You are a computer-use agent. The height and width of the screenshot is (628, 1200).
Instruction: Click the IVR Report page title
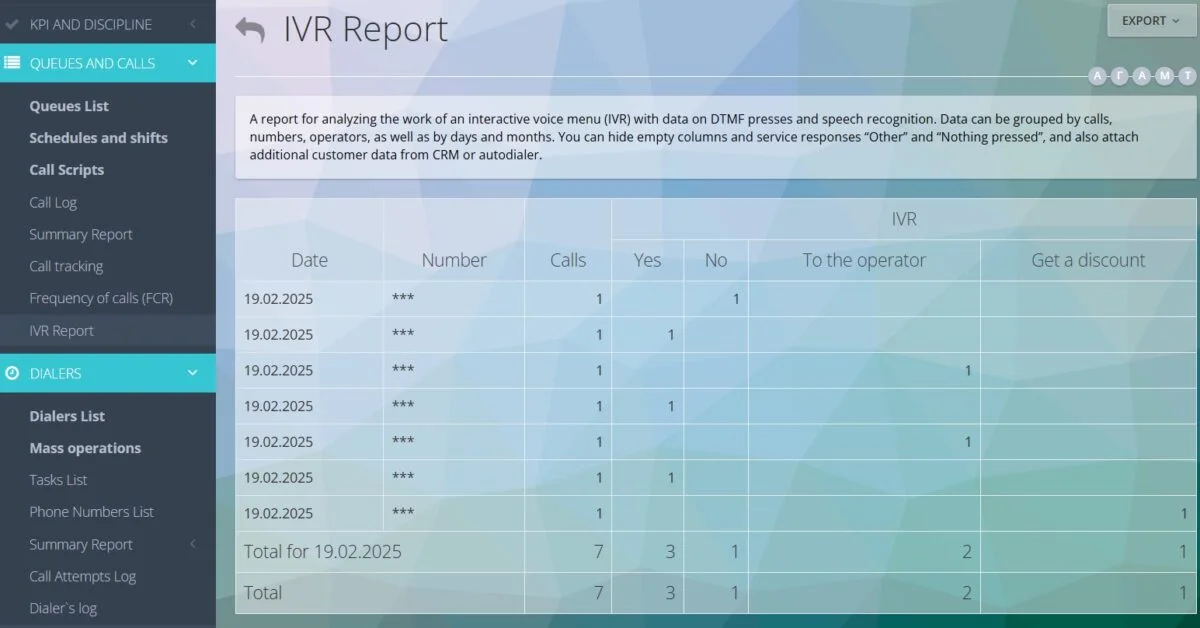pos(366,29)
